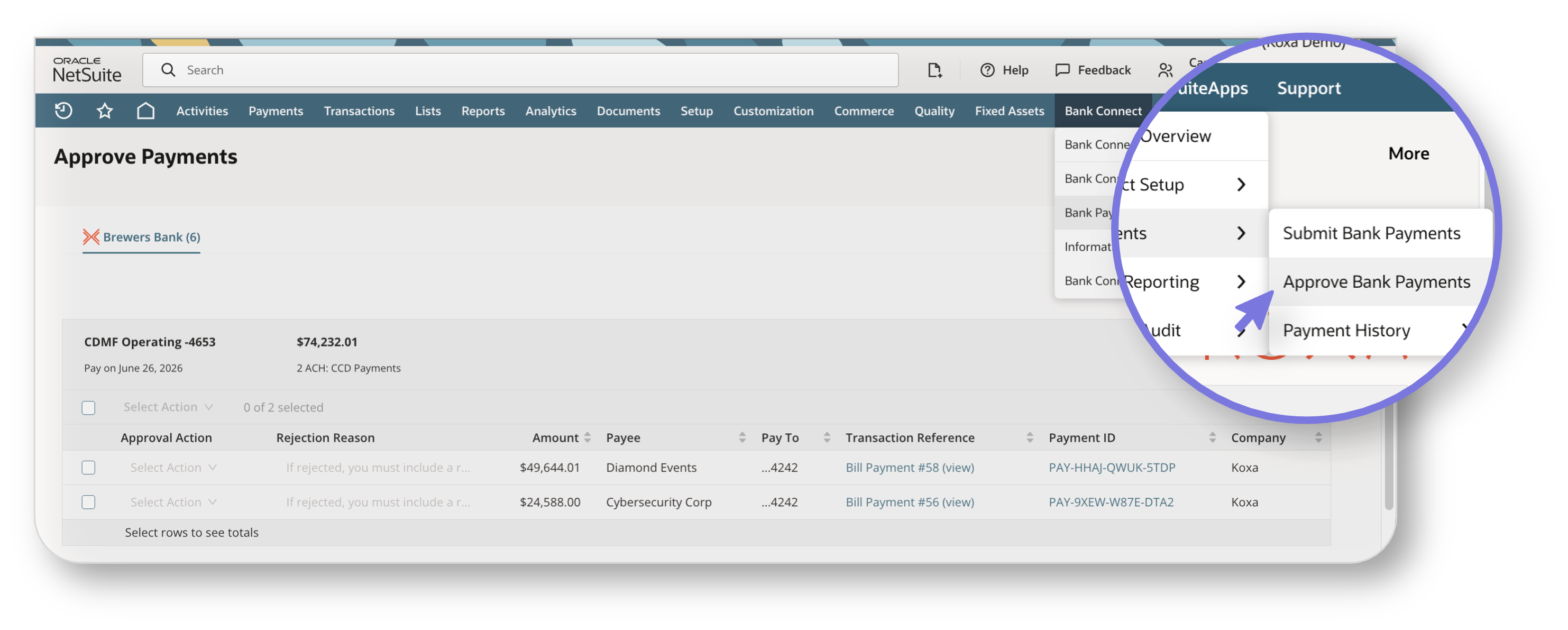Image resolution: width=1568 pixels, height=630 pixels.
Task: Open payment PAY-HHAJ-QWUK-5TDP link
Action: 1112,468
